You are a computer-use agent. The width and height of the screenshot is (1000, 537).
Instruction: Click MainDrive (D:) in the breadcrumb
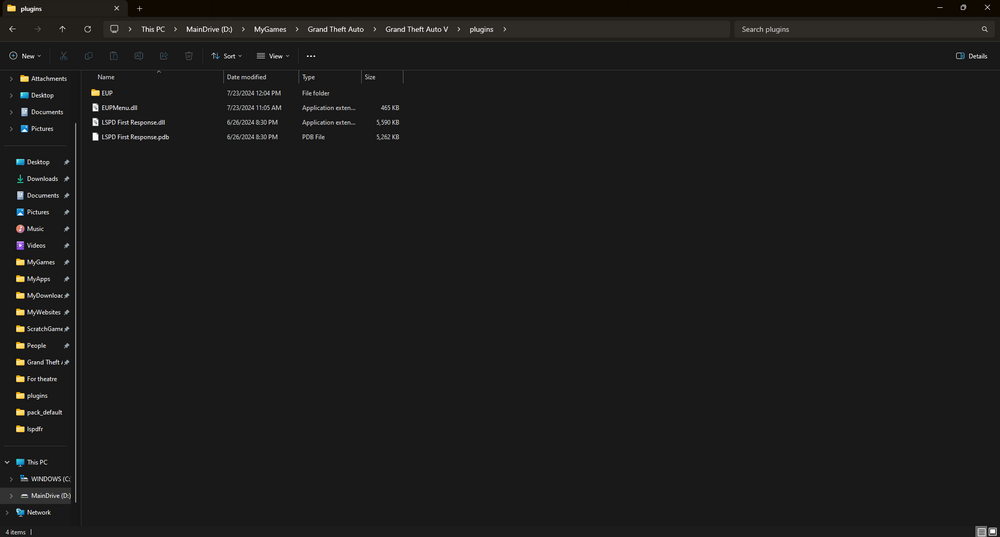click(209, 29)
